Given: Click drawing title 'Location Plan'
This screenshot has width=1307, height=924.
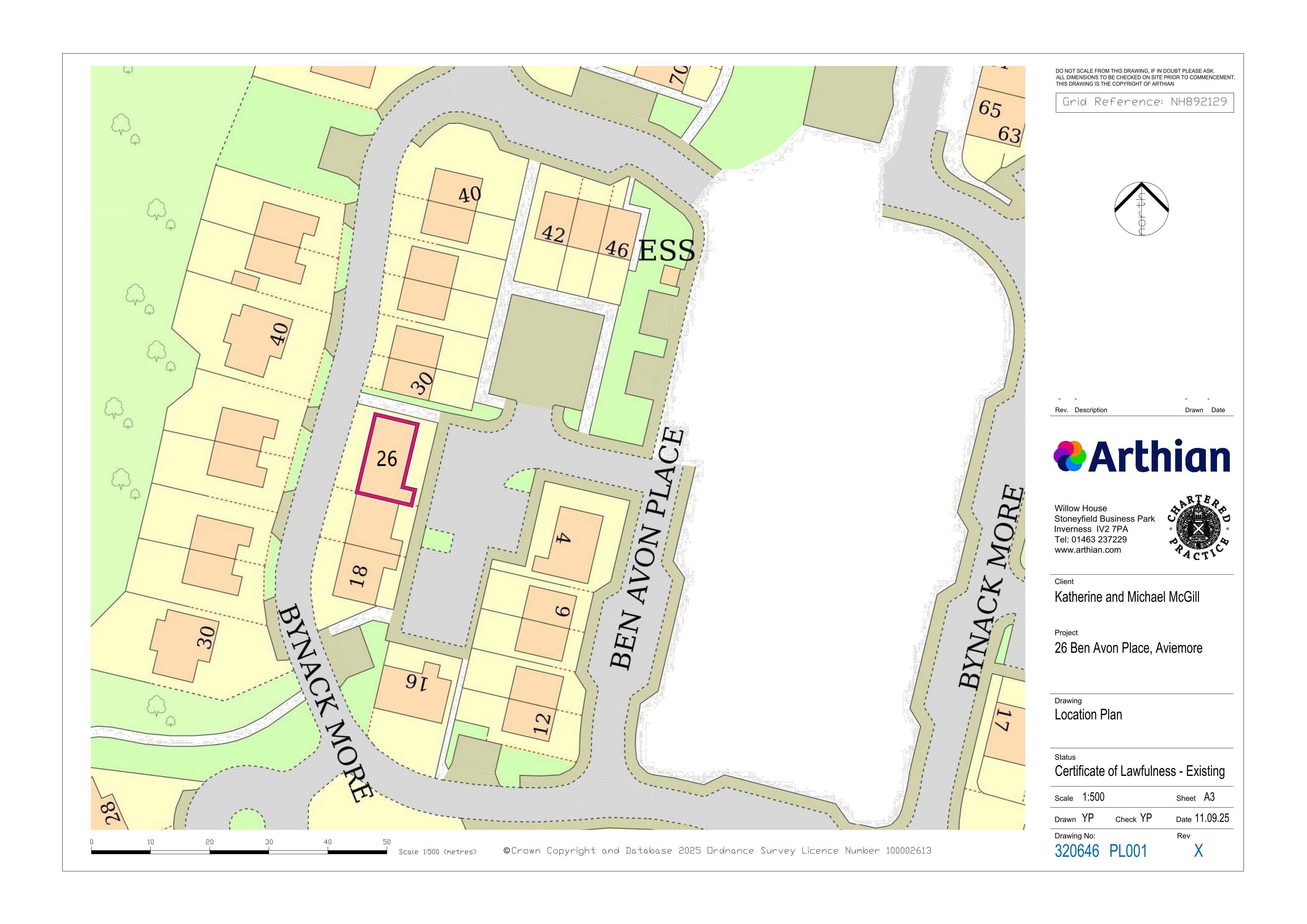Looking at the screenshot, I should click(1088, 714).
